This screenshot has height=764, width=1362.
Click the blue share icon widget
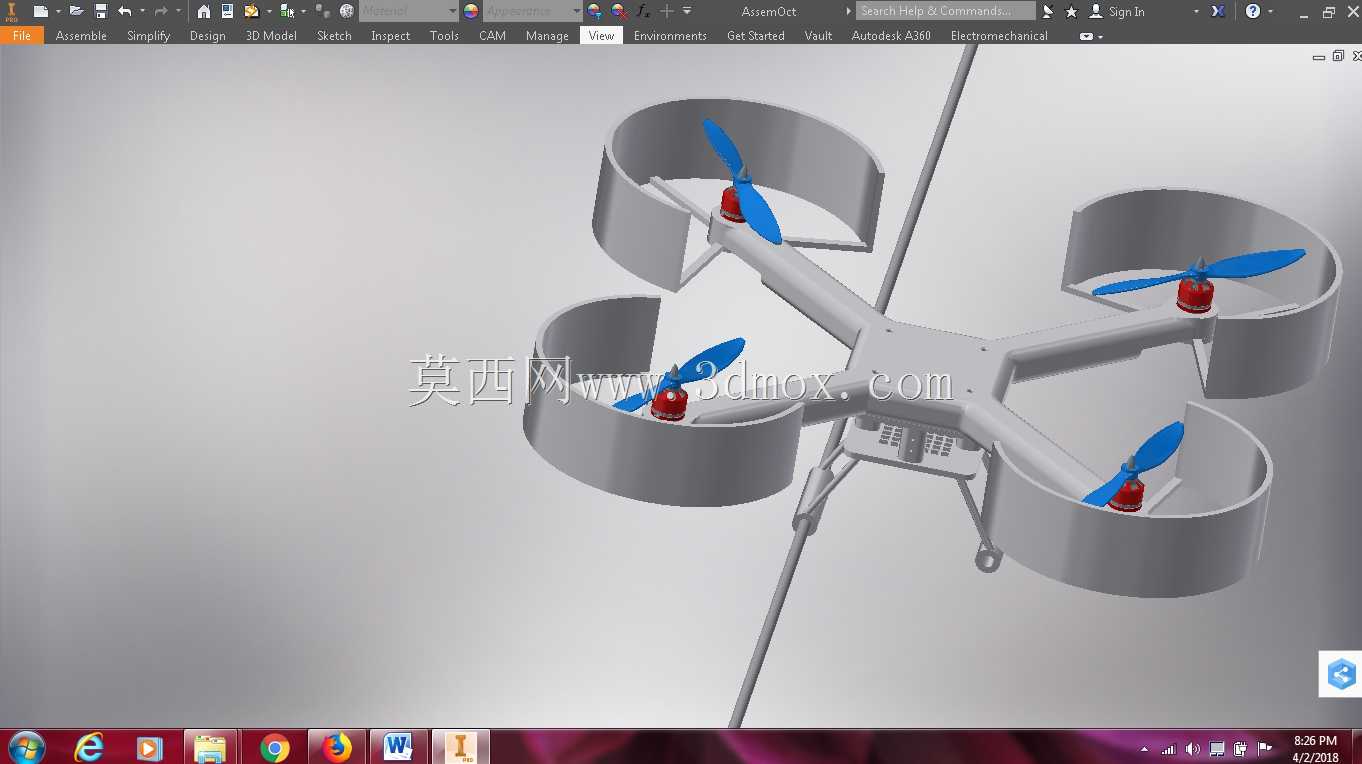coord(1341,674)
